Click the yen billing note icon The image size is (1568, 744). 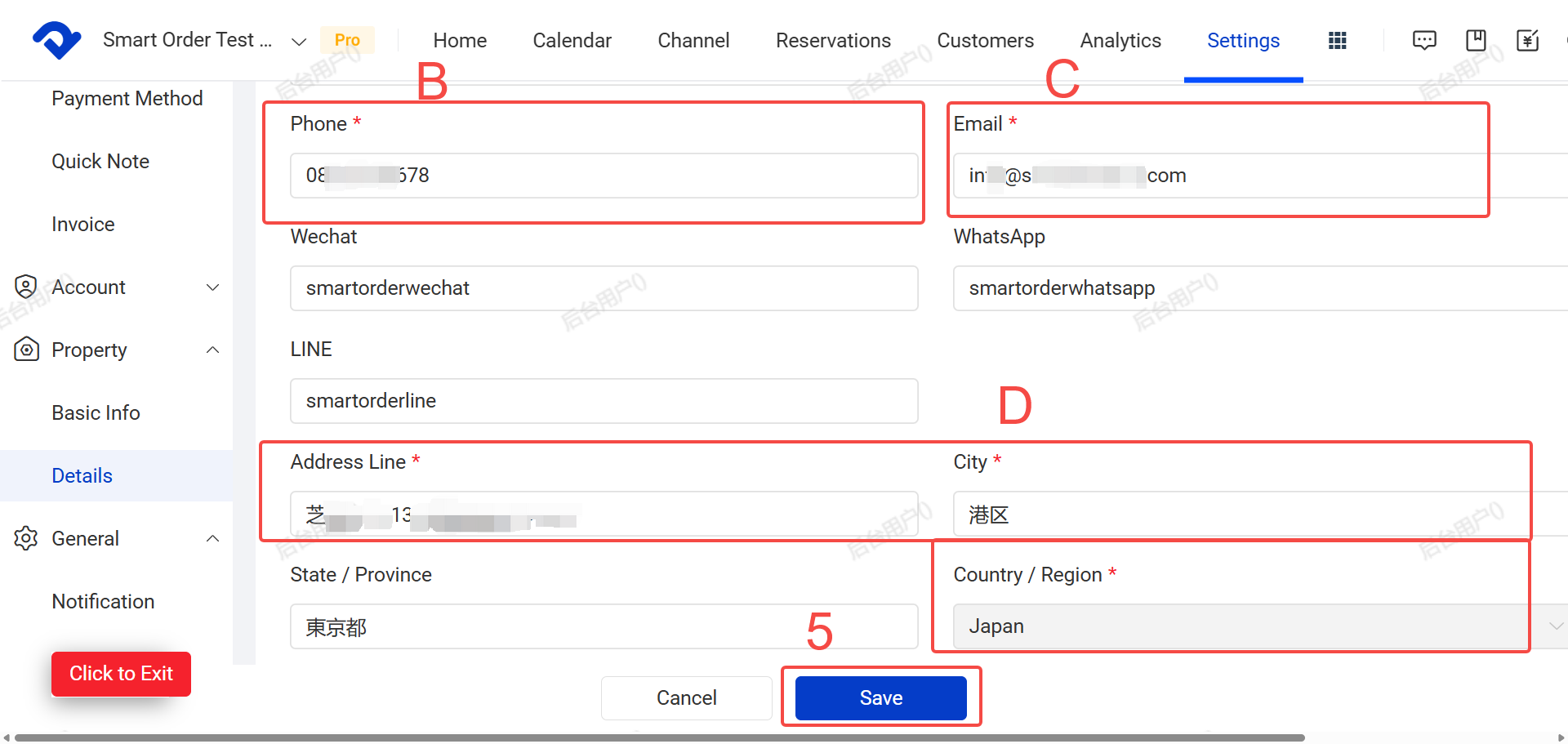point(1527,40)
